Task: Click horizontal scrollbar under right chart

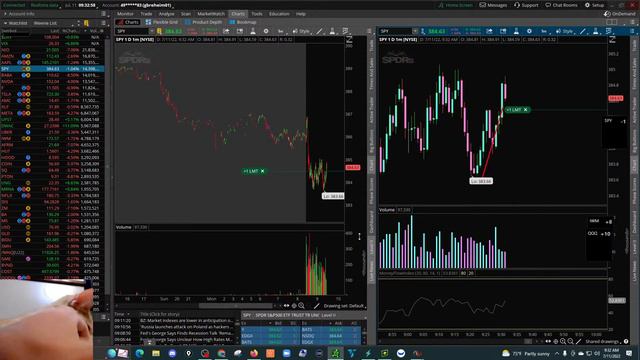Action: point(528,342)
